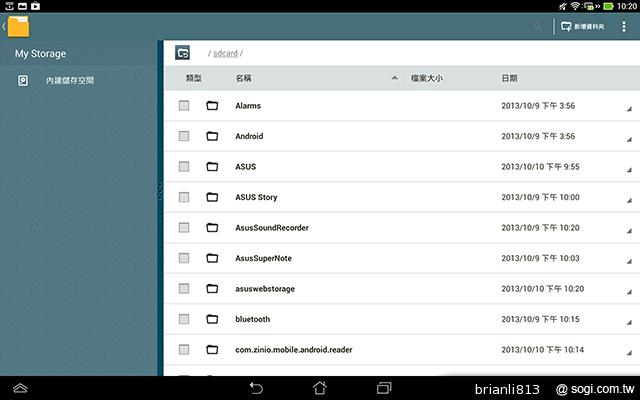Select 內建儲存空間 internal storage

[70, 80]
